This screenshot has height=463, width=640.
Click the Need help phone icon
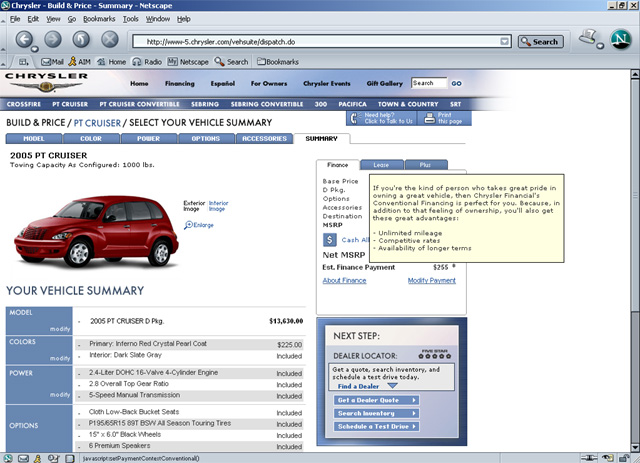[x=354, y=118]
